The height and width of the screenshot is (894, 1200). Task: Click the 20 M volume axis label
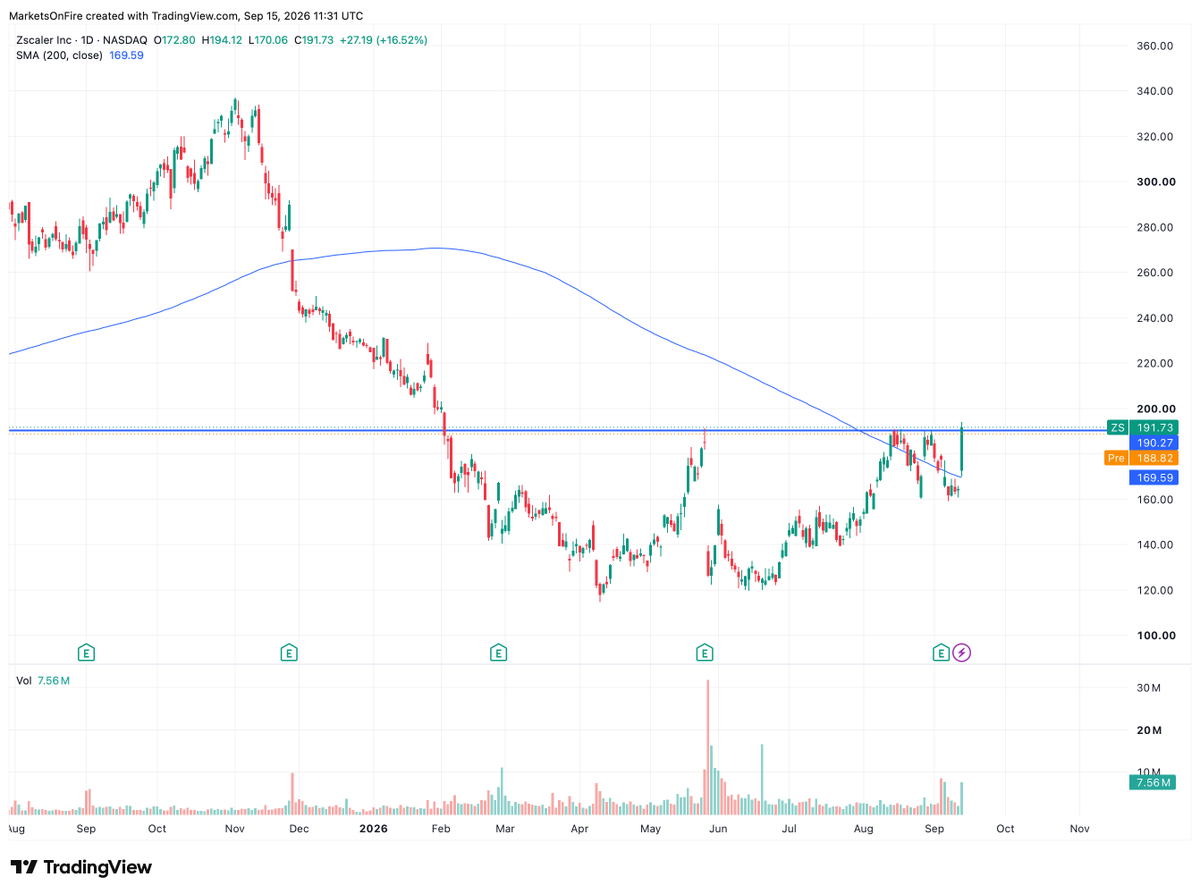[x=1147, y=730]
